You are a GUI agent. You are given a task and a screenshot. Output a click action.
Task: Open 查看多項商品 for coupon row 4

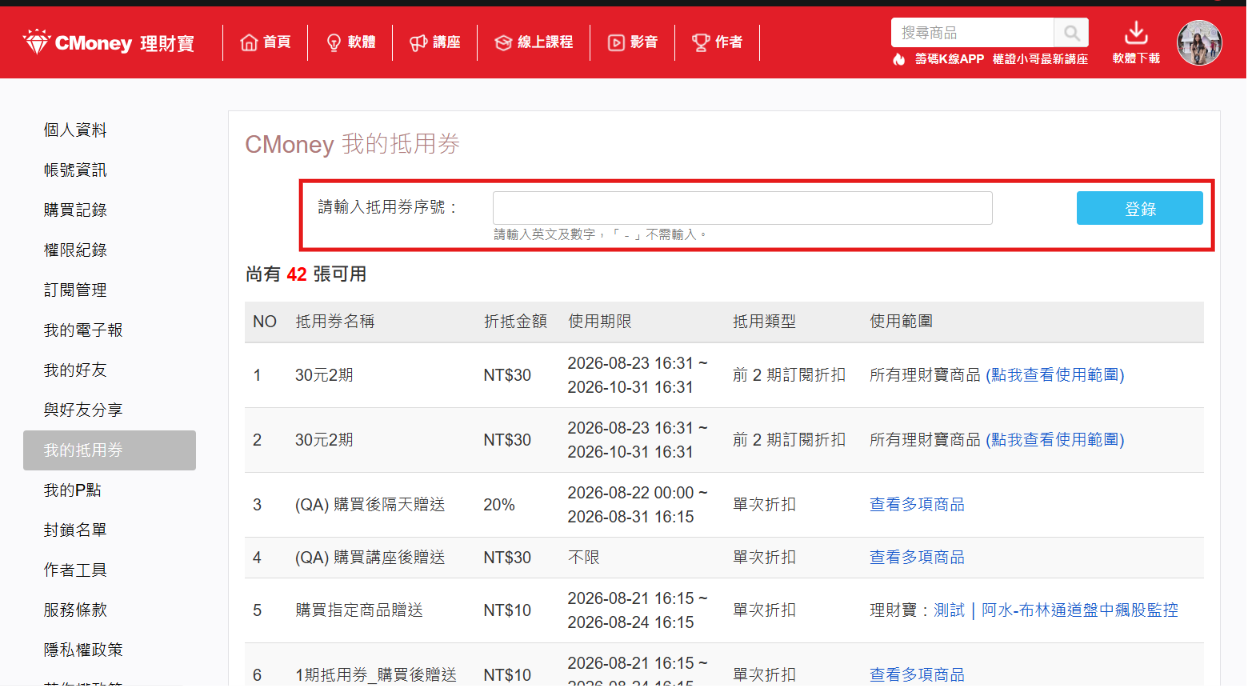pyautogui.click(x=917, y=557)
